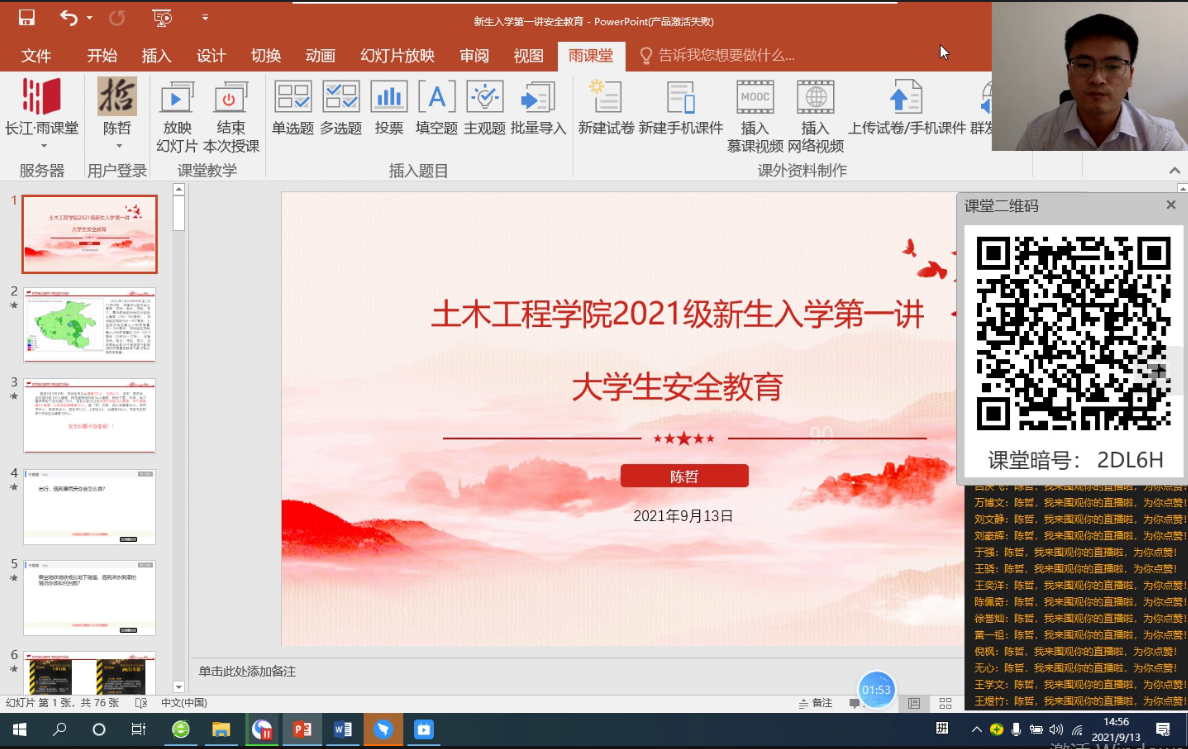Open the 文件 file menu
This screenshot has height=749, width=1188.
tap(36, 56)
